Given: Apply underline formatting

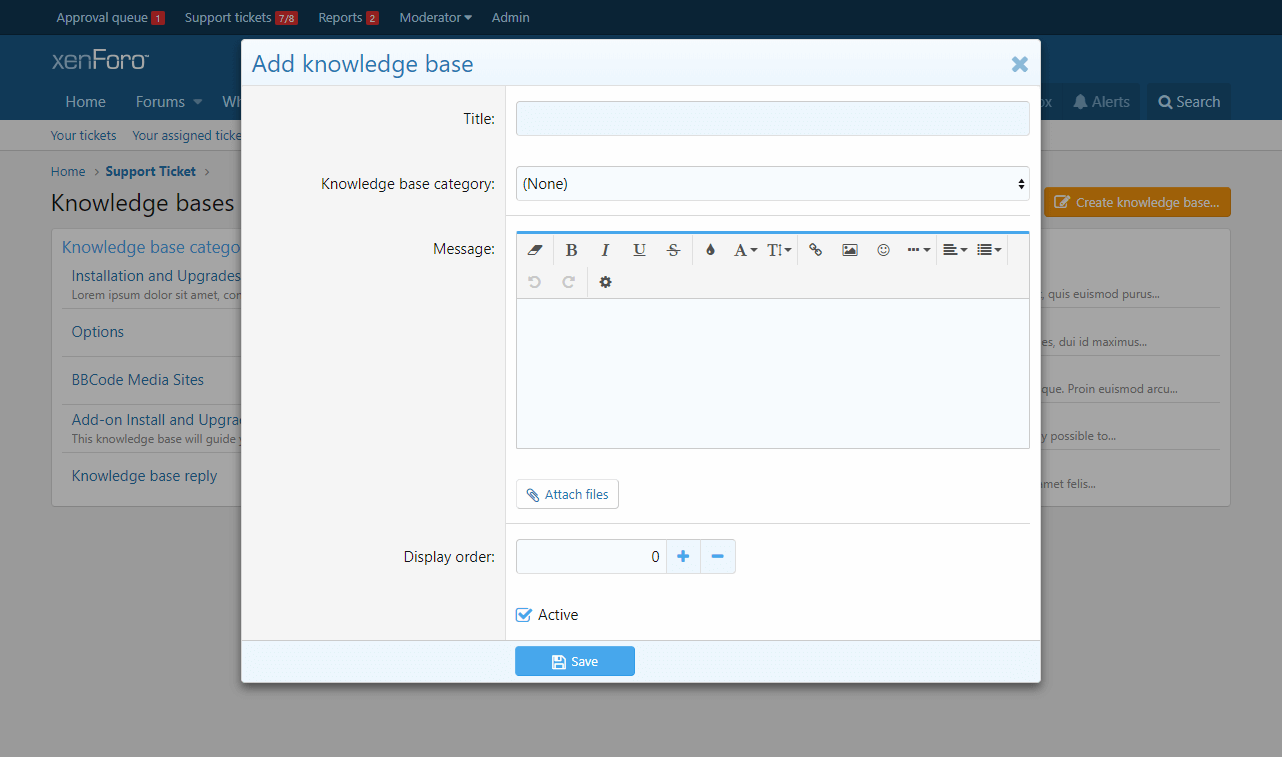Looking at the screenshot, I should [x=639, y=250].
